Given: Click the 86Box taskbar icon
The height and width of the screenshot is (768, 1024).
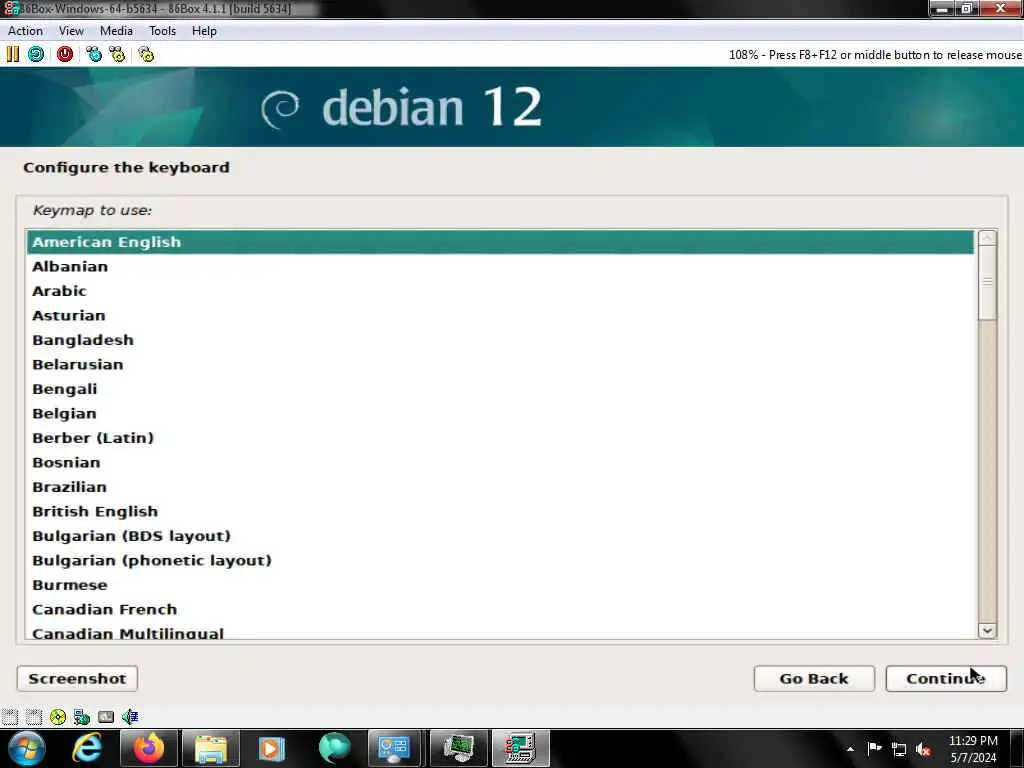Looking at the screenshot, I should pos(520,748).
